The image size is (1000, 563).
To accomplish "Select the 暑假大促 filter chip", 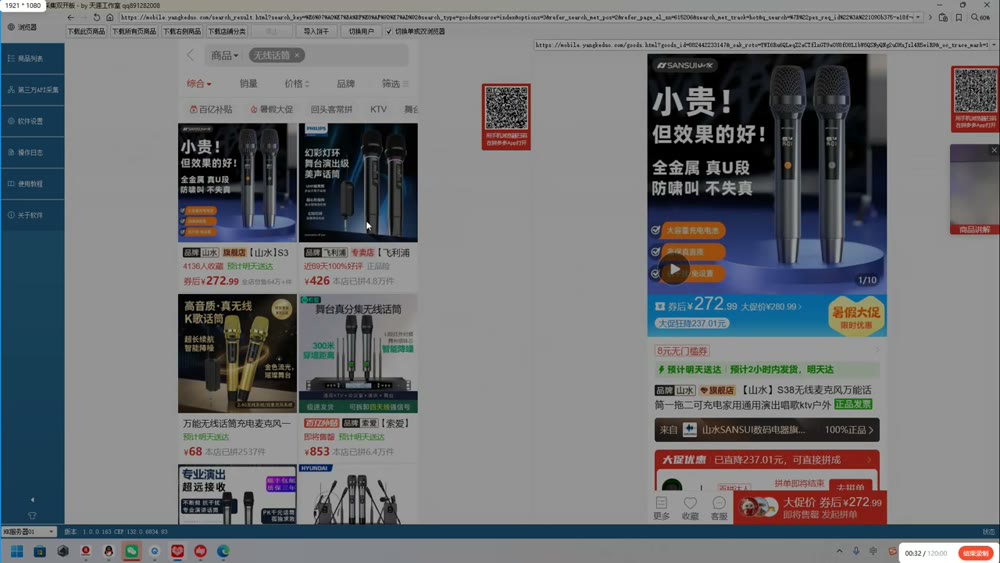I will (x=272, y=109).
